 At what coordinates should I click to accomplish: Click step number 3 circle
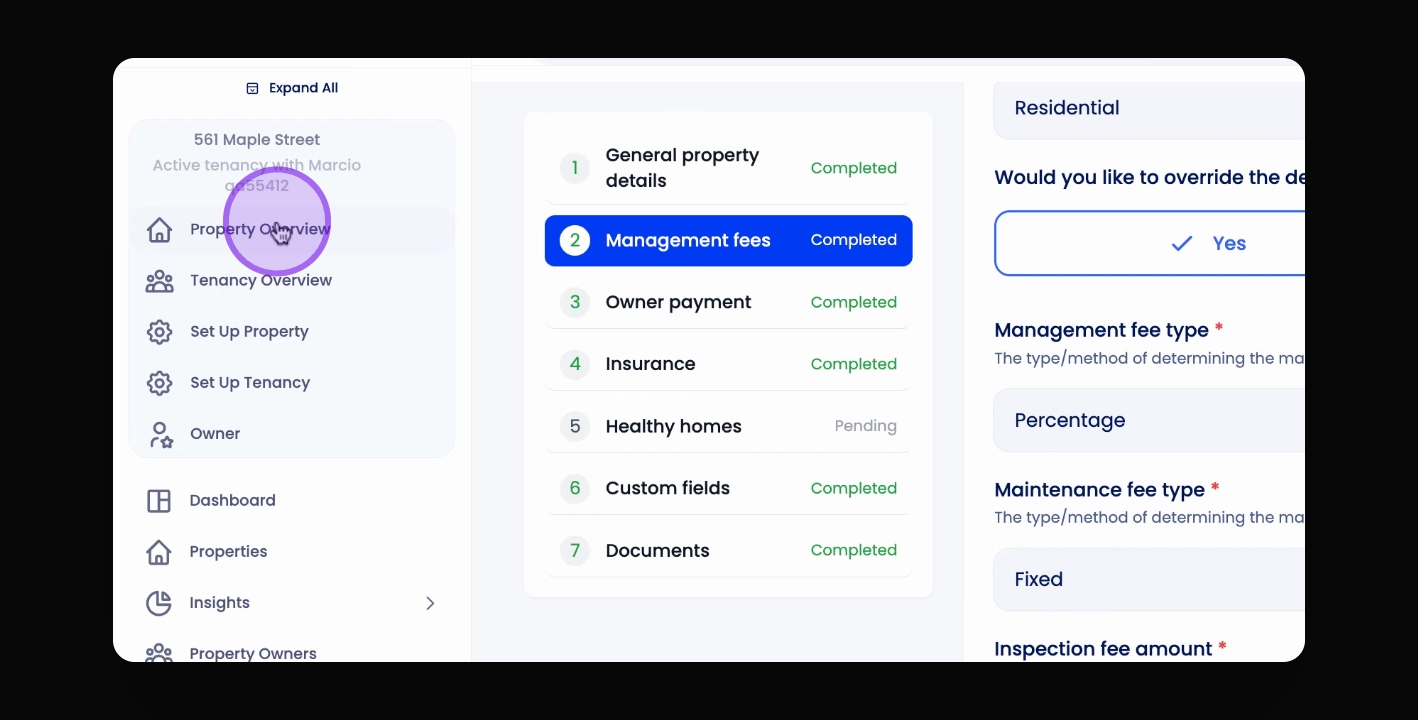click(x=575, y=302)
